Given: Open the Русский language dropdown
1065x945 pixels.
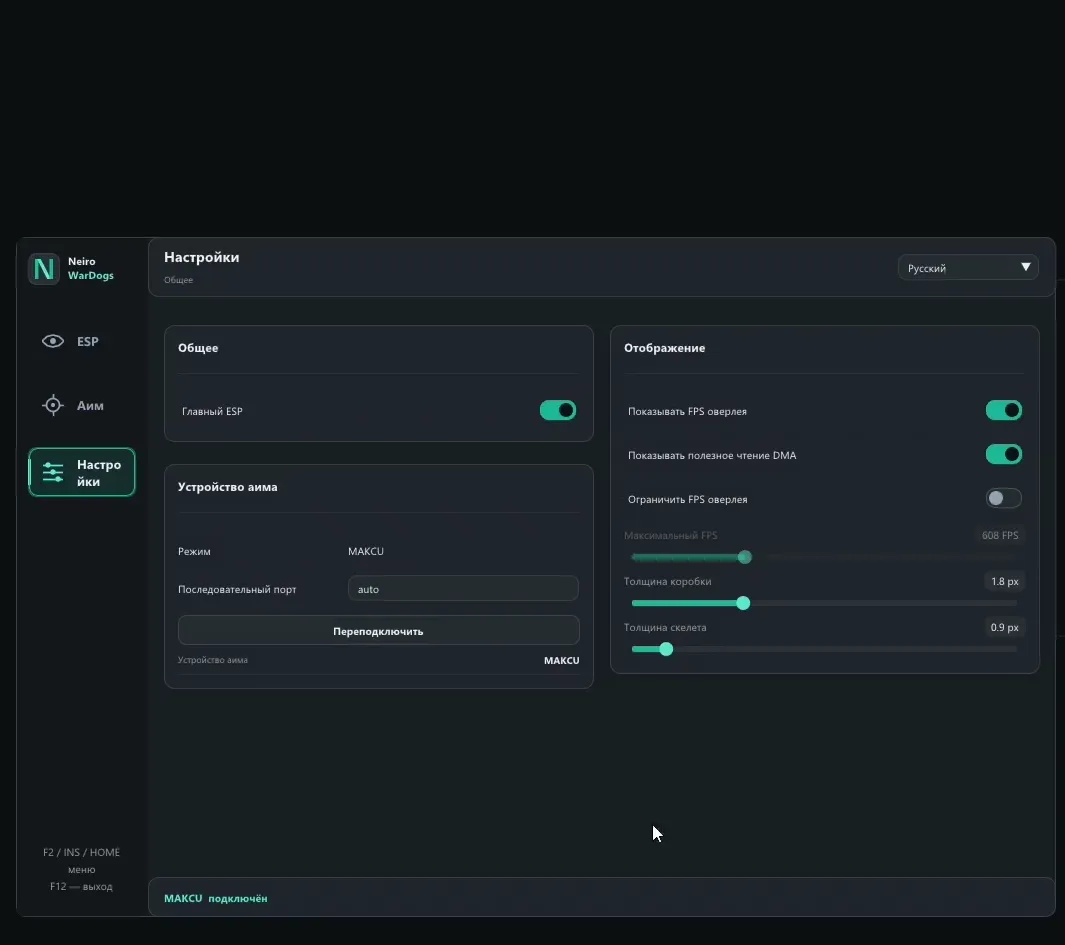Looking at the screenshot, I should point(968,268).
